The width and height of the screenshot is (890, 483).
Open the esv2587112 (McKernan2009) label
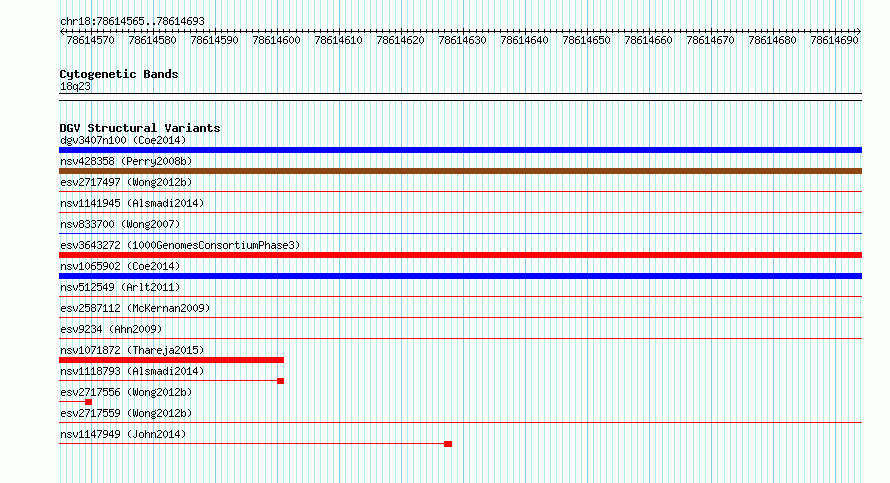[135, 308]
